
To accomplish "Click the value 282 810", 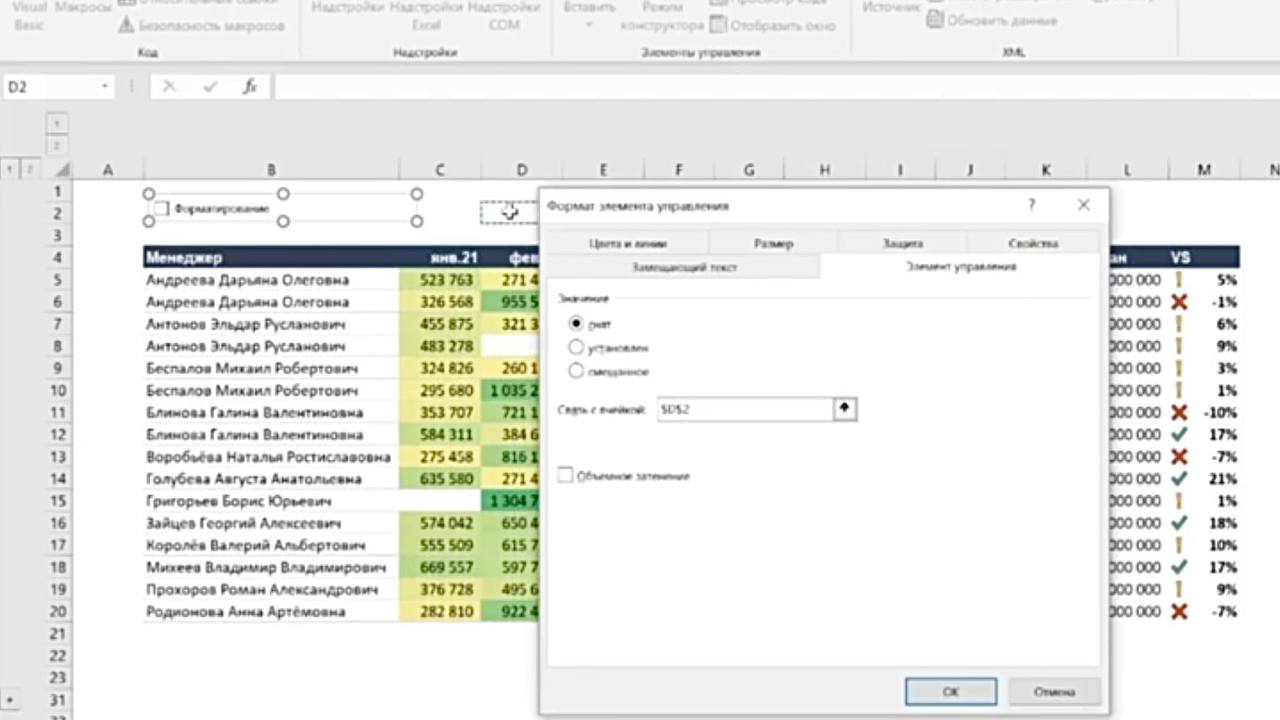I will click(440, 611).
